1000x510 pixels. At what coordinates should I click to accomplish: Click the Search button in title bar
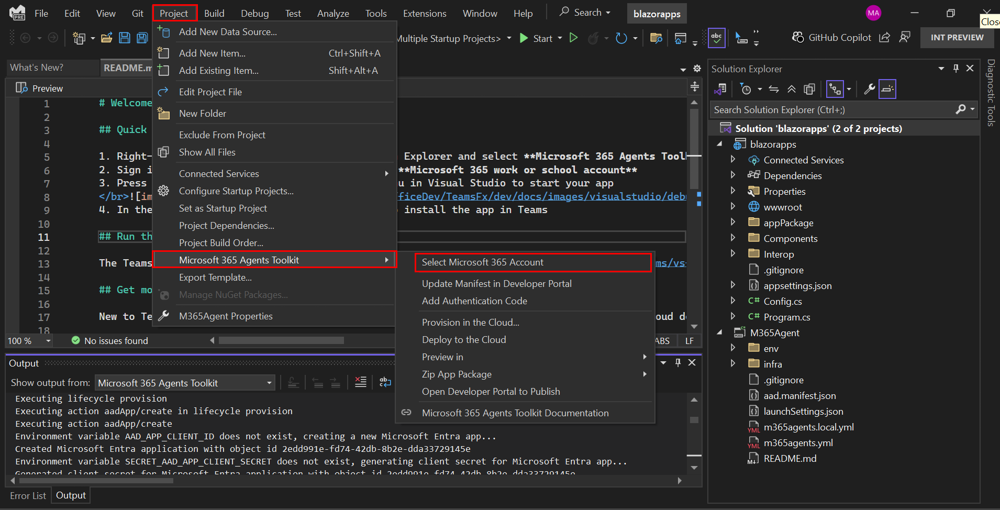(585, 13)
